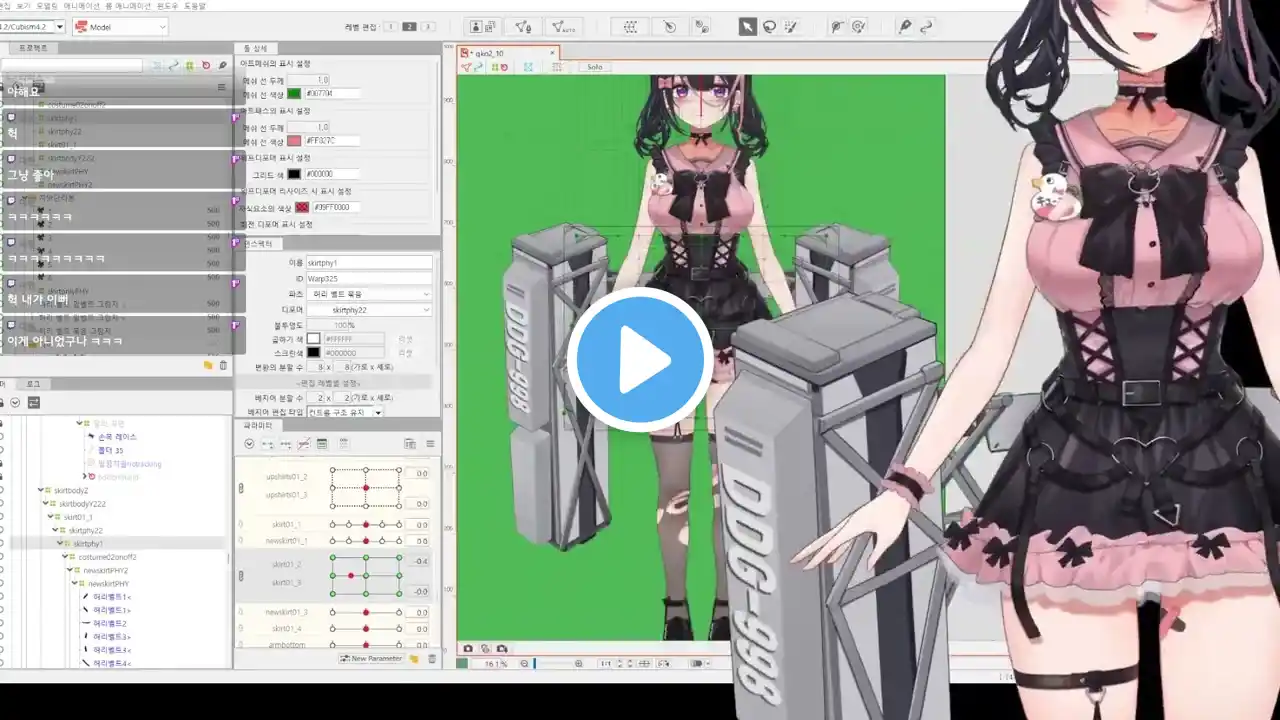
Task: Select the pen-shaped tool in top toolbar
Action: pyautogui.click(x=904, y=27)
